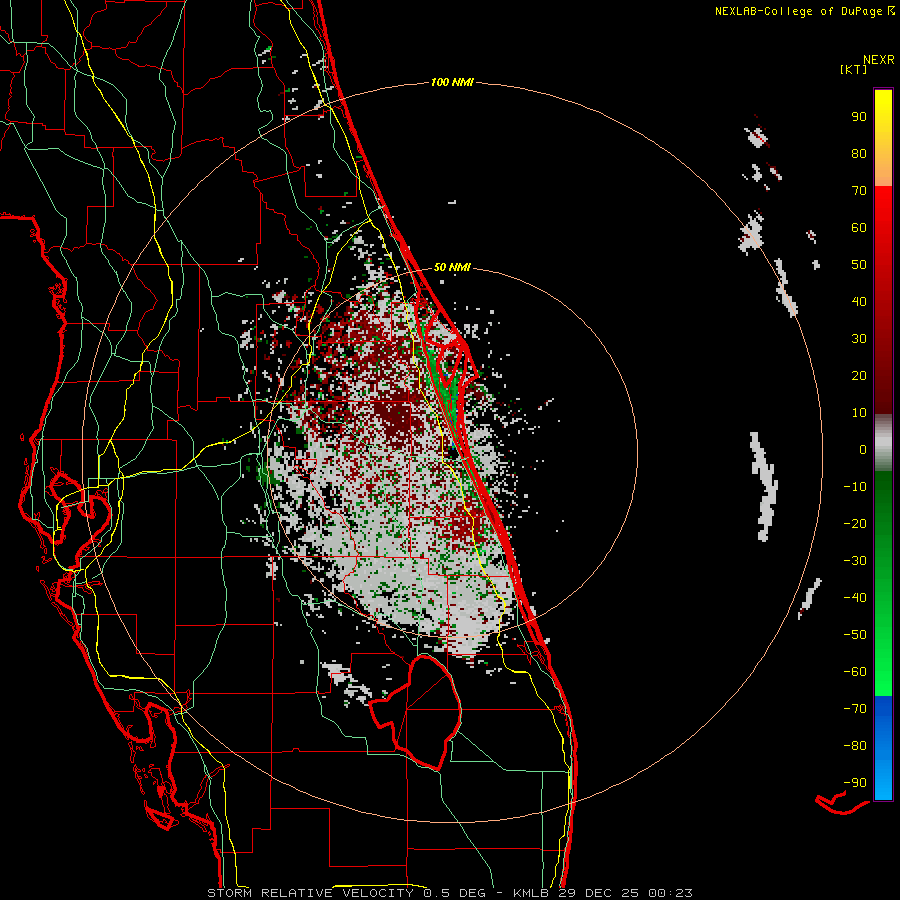Click the [KT] units label
900x900 pixels.
[x=853, y=69]
